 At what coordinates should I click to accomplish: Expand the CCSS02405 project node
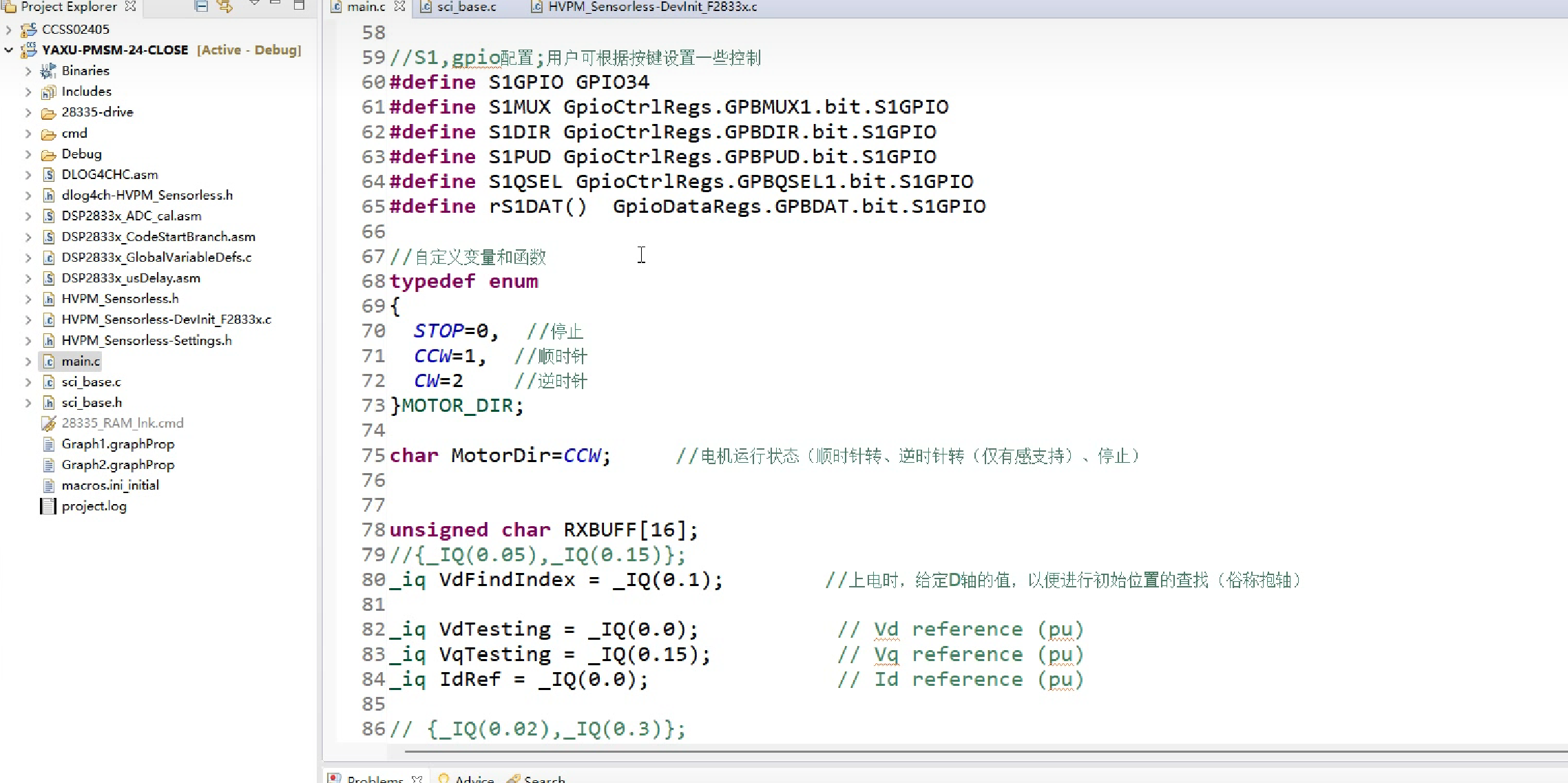click(x=9, y=30)
